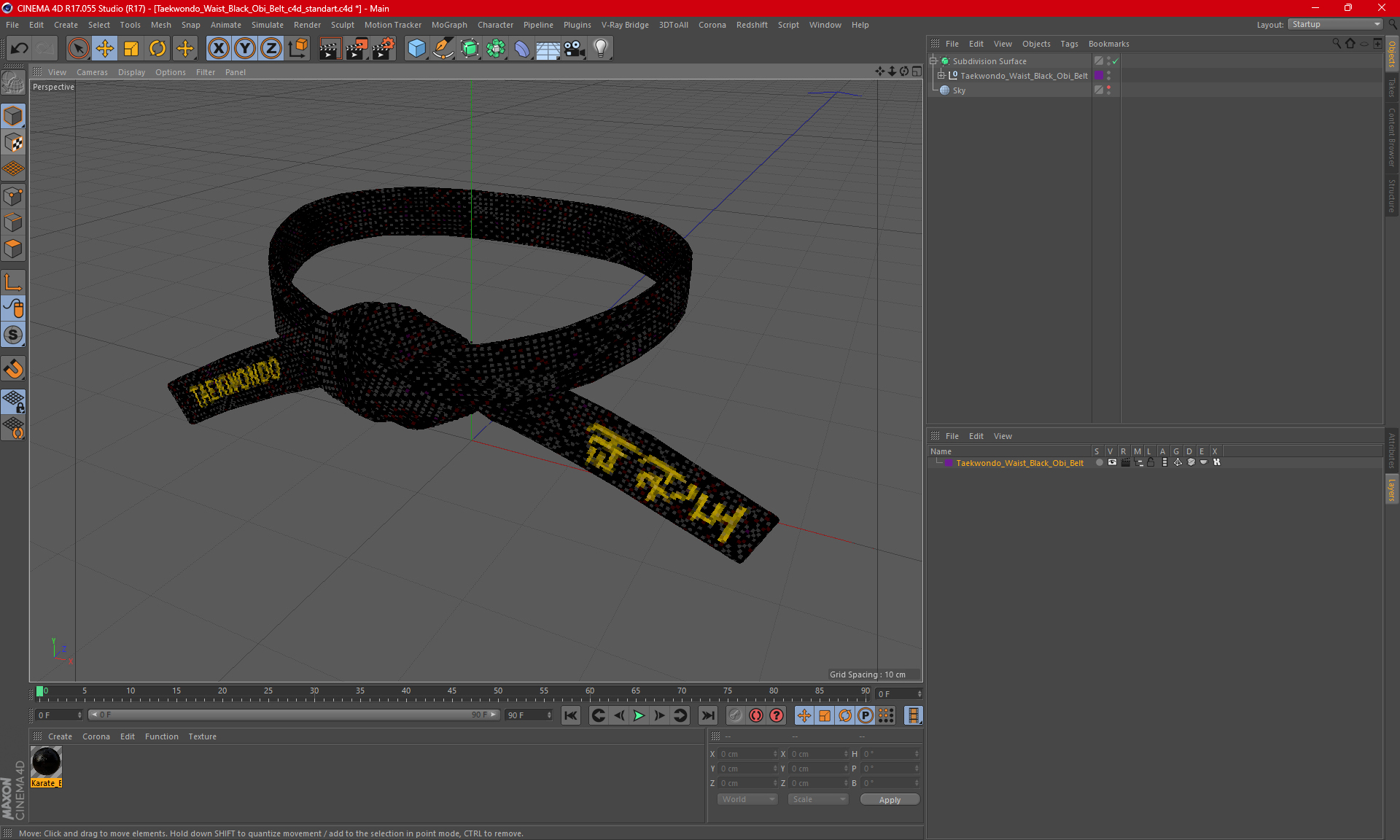The image size is (1400, 840).
Task: Select the Sky object
Action: coord(959,90)
